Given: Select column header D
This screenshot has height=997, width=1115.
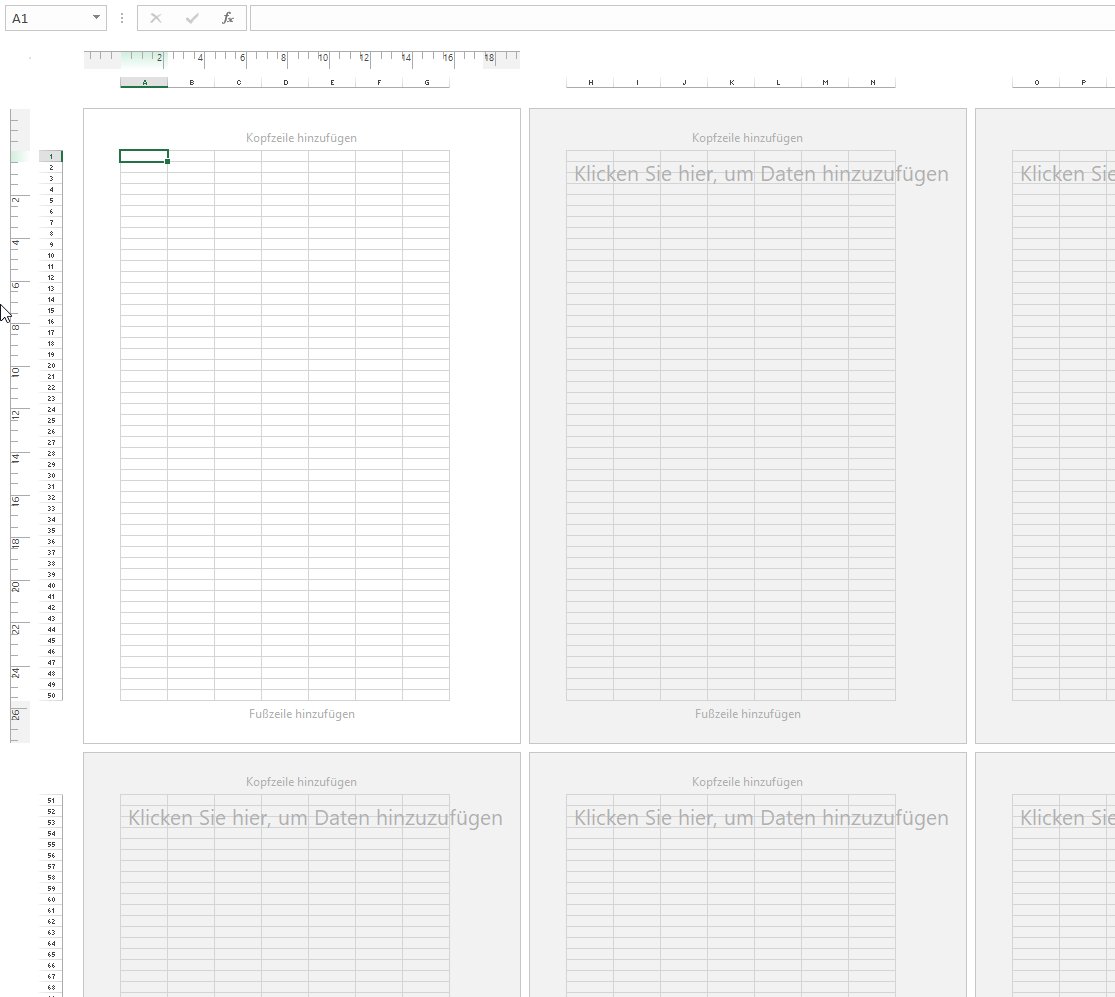Looking at the screenshot, I should 285,82.
